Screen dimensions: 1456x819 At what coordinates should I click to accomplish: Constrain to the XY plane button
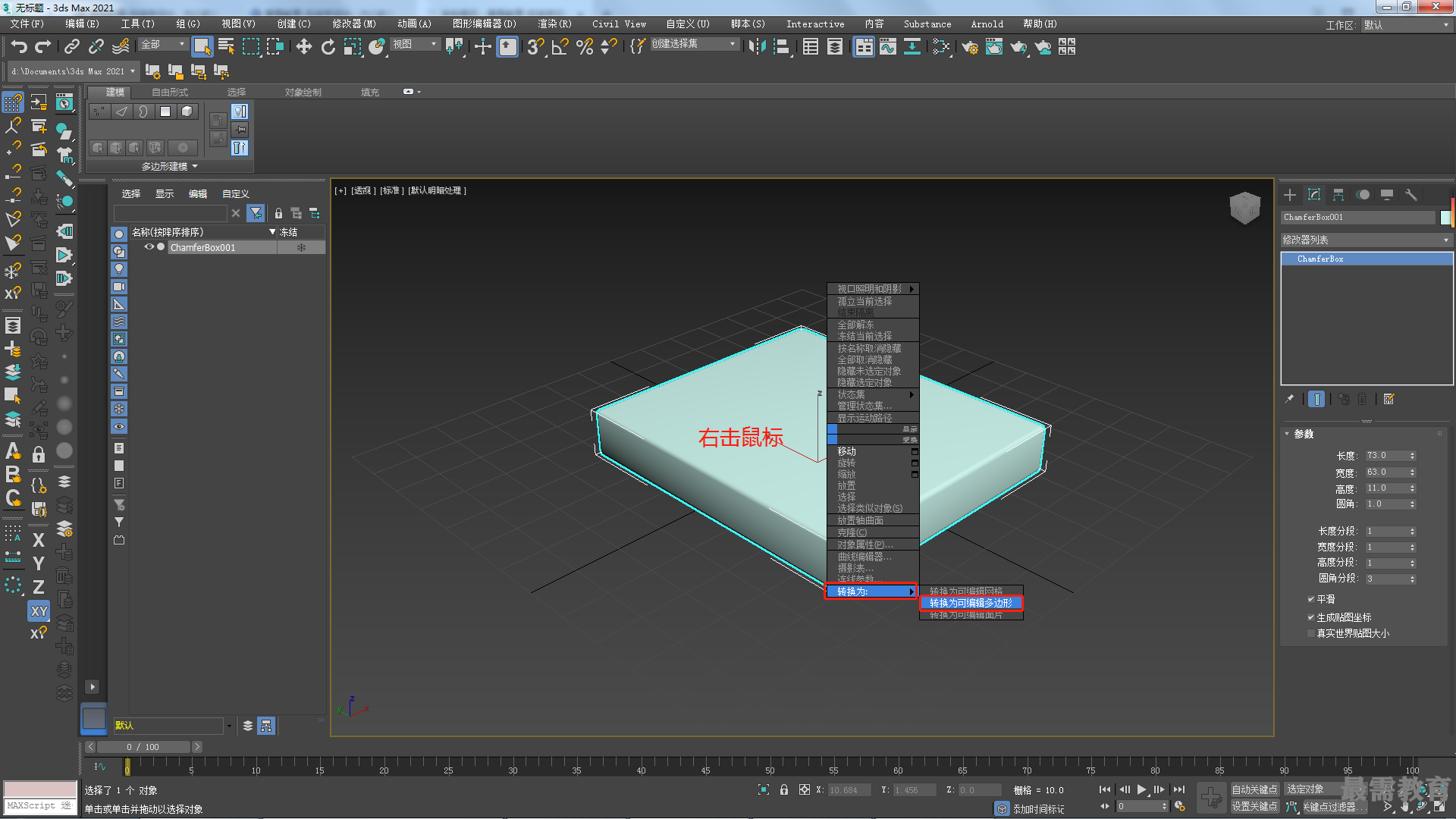tap(39, 610)
